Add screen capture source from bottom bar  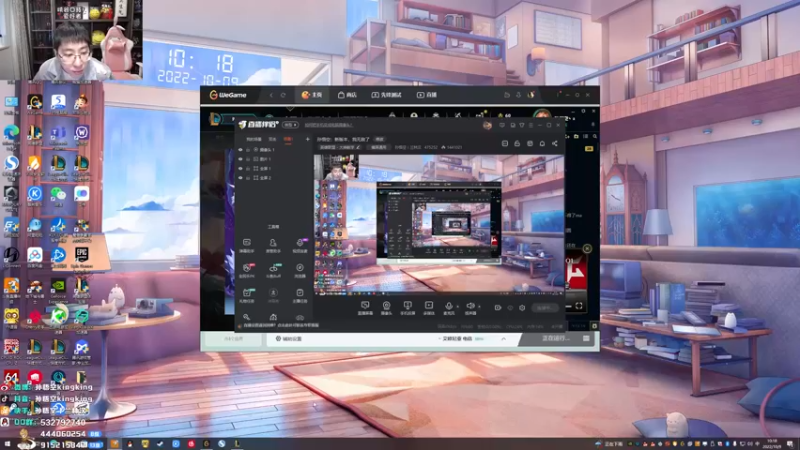pos(365,308)
